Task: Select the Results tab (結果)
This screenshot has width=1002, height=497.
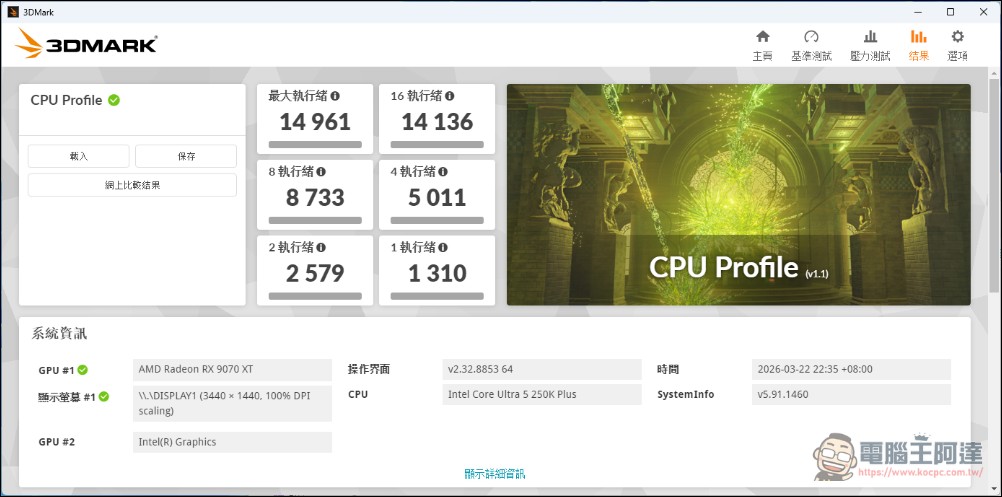Action: (919, 45)
